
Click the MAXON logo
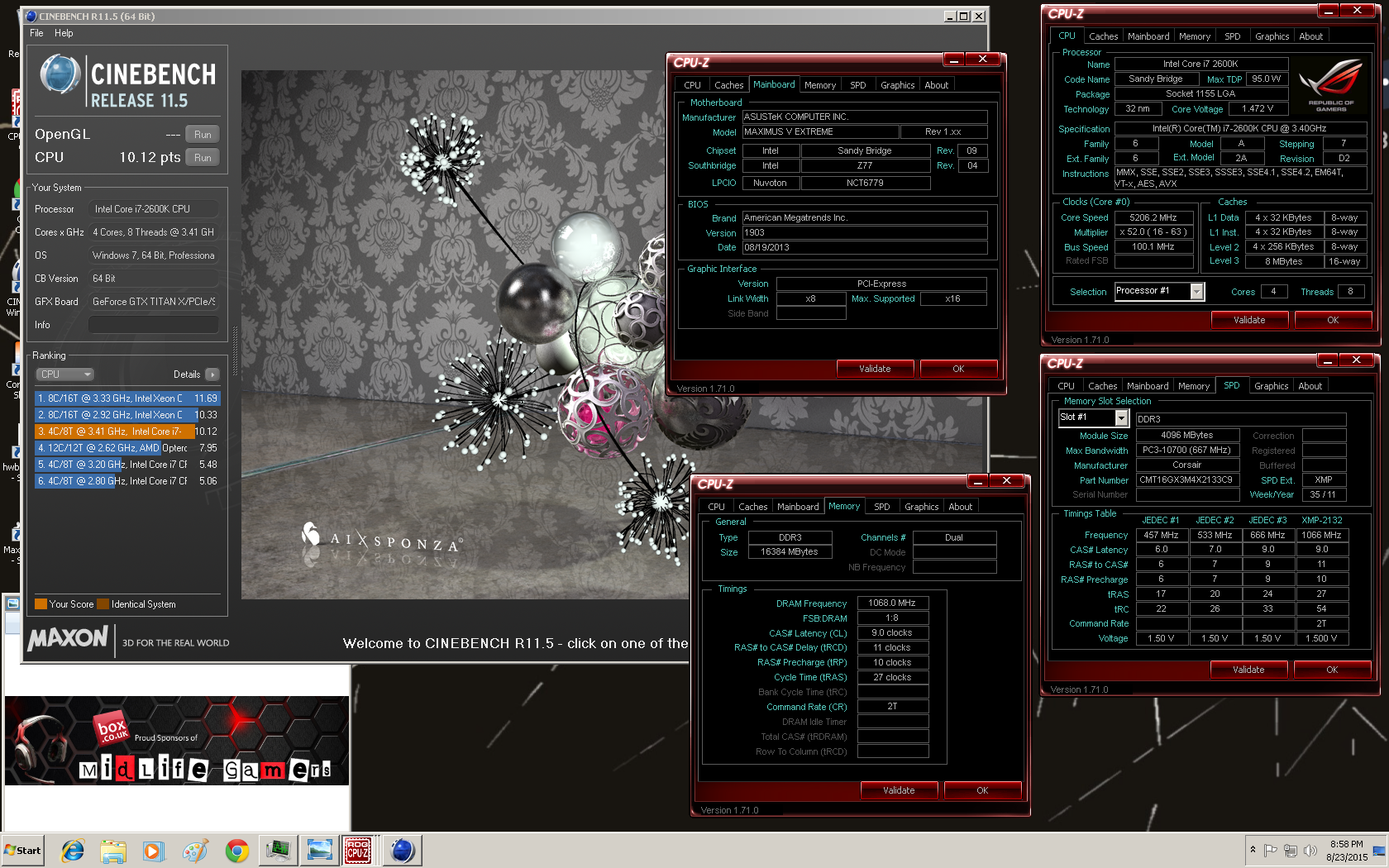(68, 639)
